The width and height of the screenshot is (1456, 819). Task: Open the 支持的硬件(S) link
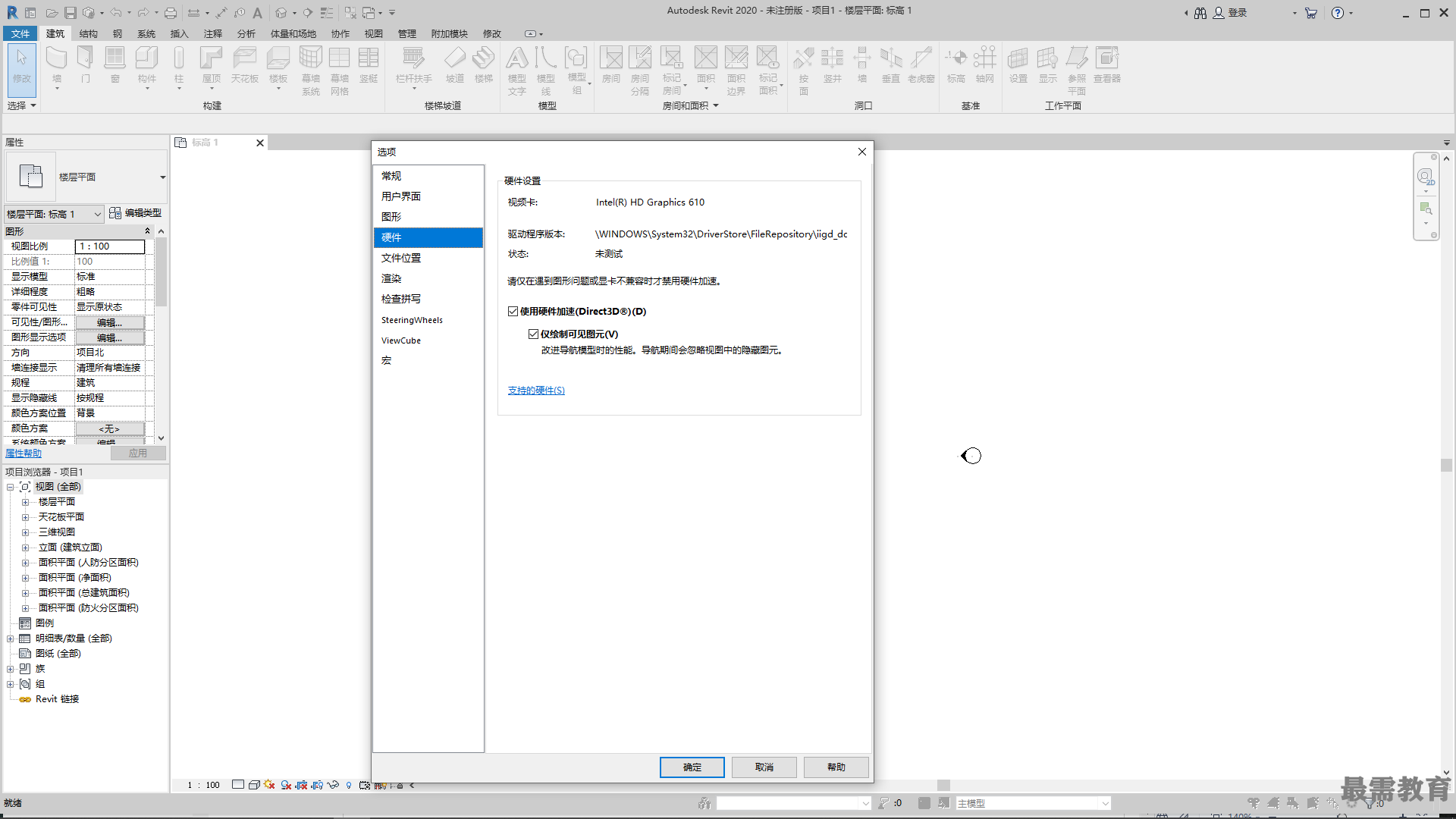[536, 391]
